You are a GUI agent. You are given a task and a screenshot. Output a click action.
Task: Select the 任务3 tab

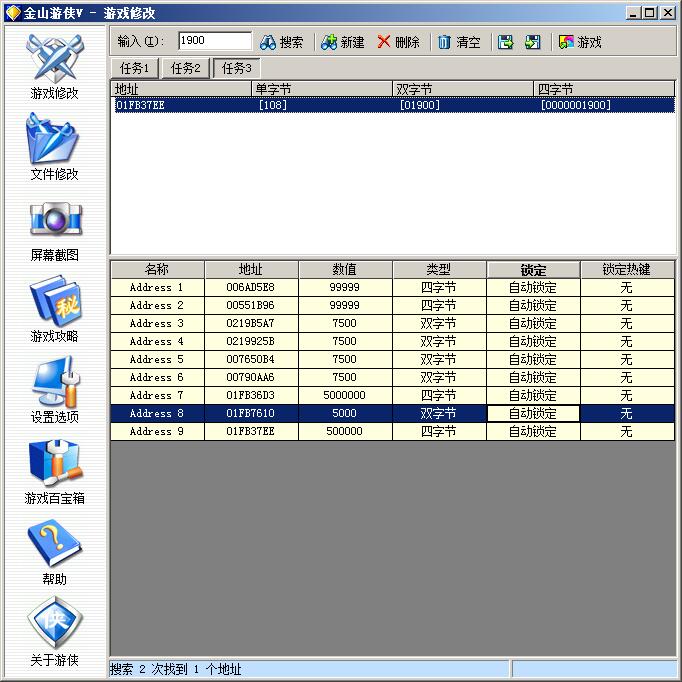pos(237,68)
